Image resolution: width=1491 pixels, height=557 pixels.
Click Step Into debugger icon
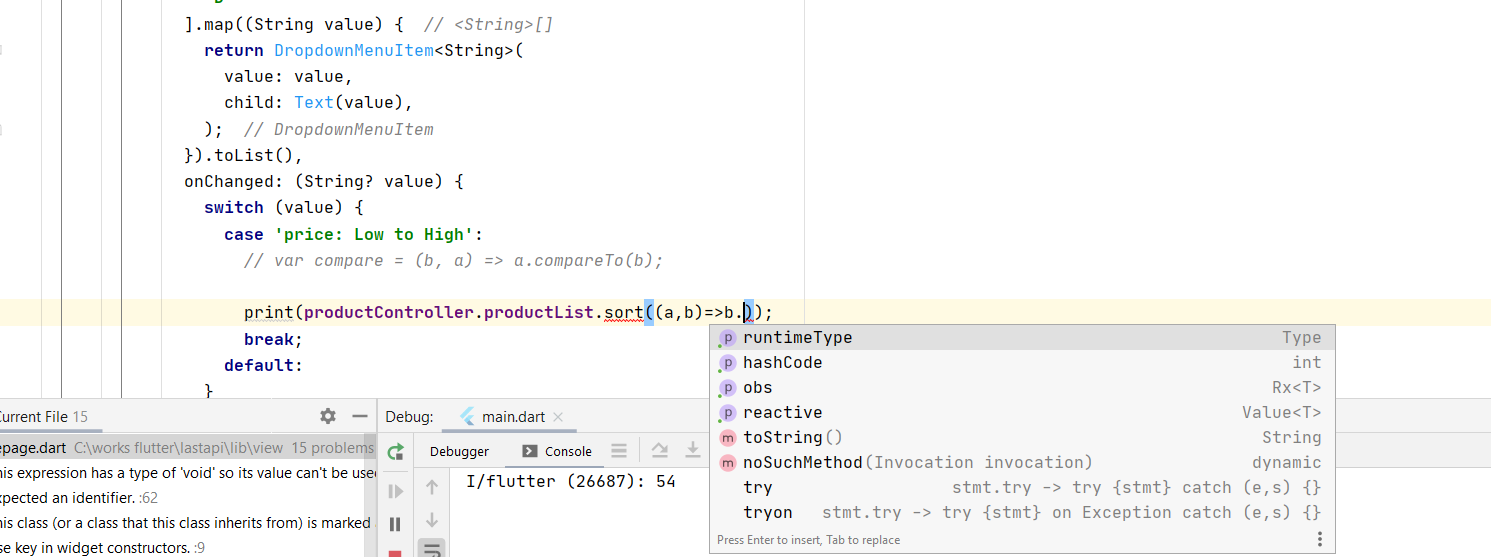[x=692, y=451]
